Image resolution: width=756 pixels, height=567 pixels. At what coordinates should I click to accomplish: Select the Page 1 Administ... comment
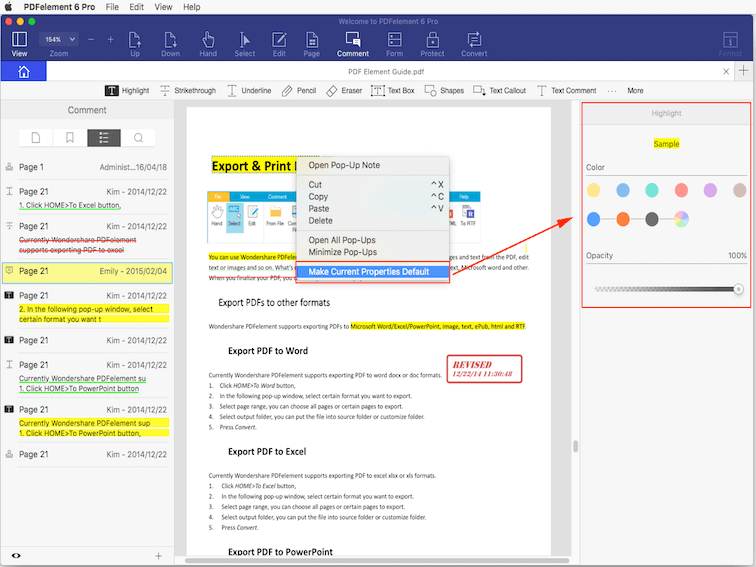coord(87,167)
